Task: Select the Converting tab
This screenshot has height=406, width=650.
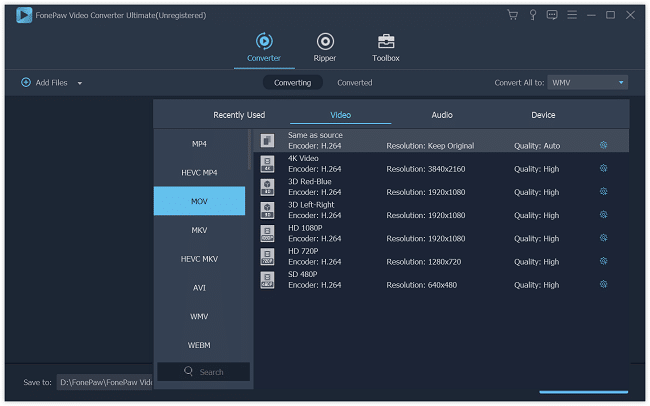Action: coord(292,83)
